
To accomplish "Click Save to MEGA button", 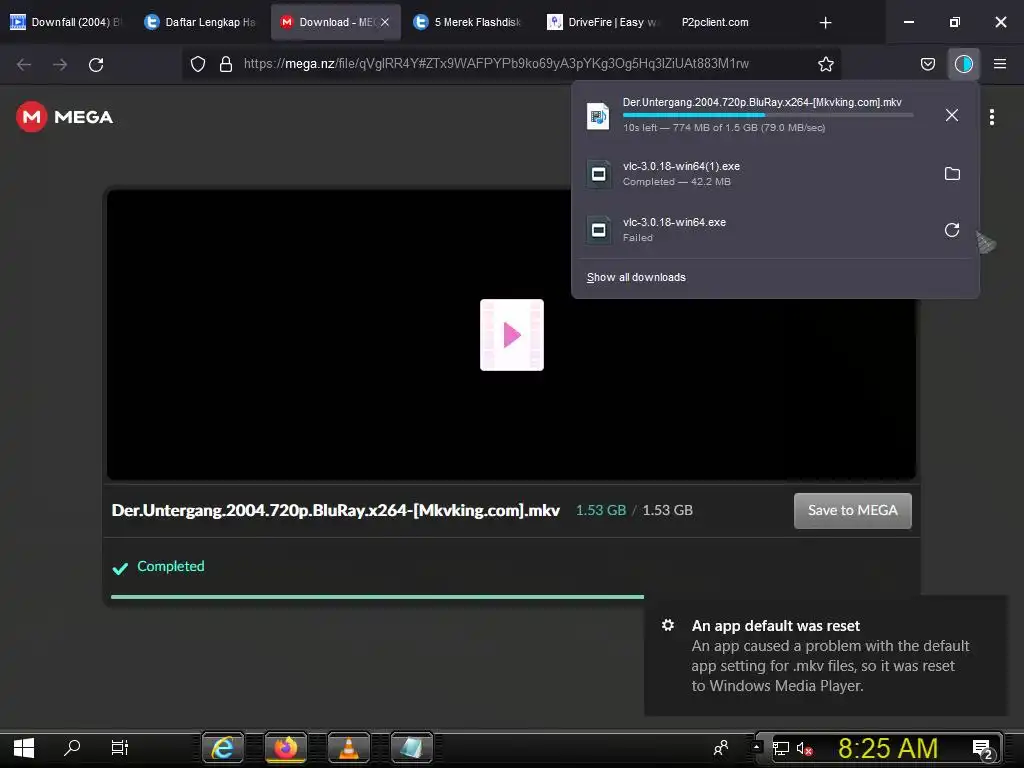I will [852, 511].
